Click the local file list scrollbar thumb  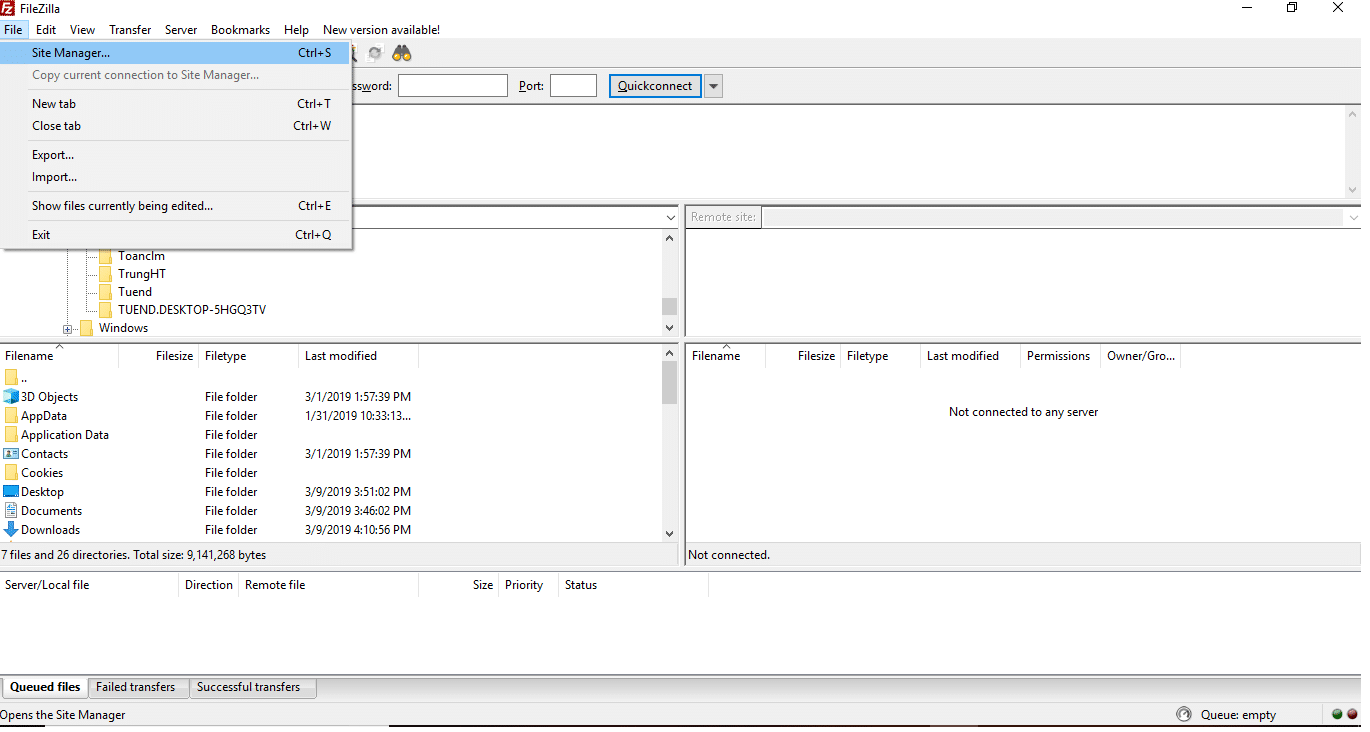670,383
